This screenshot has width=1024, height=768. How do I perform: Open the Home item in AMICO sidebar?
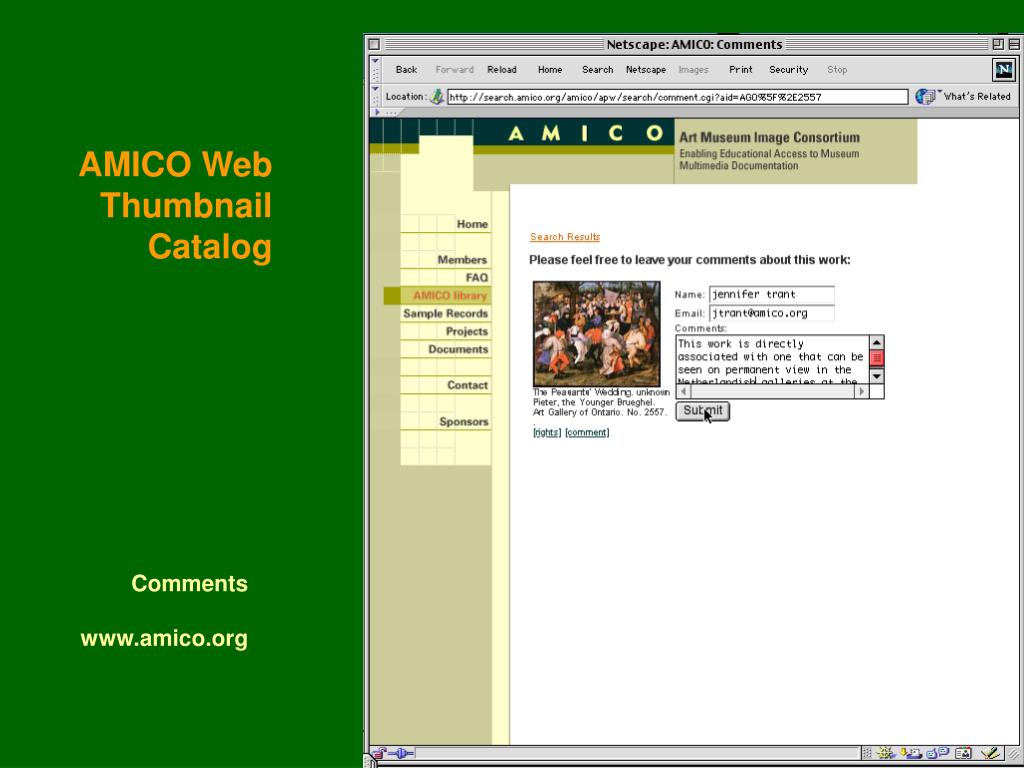click(x=472, y=224)
